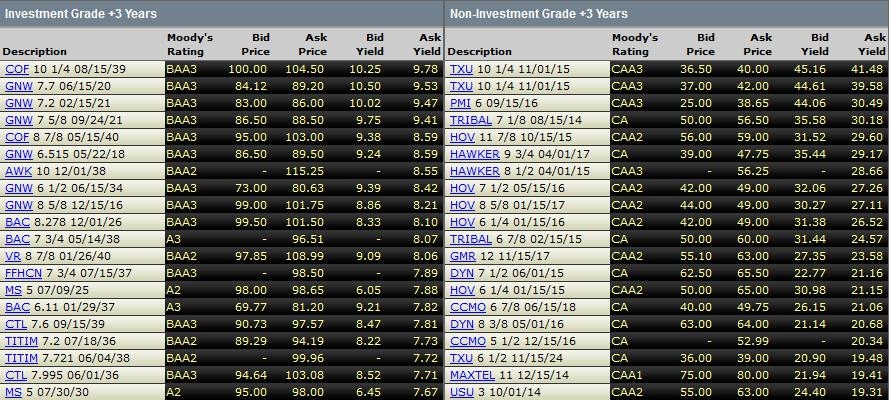The image size is (890, 400).
Task: Click TXU link in row with bid 36.50
Action: pyautogui.click(x=461, y=69)
